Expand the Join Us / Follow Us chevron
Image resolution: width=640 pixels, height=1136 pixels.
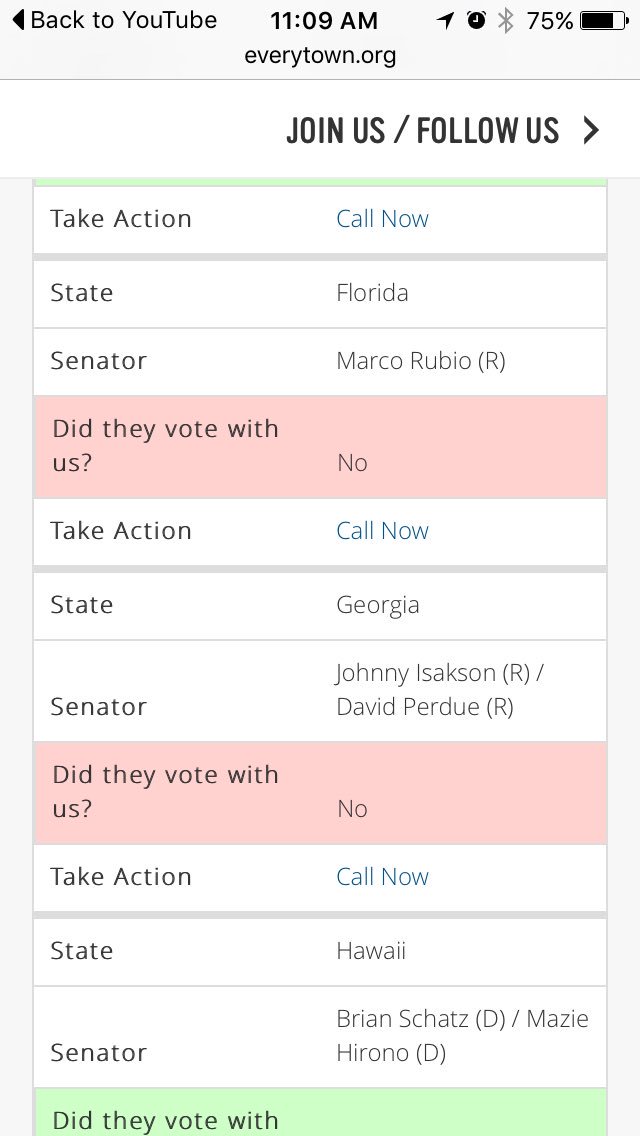click(x=591, y=130)
